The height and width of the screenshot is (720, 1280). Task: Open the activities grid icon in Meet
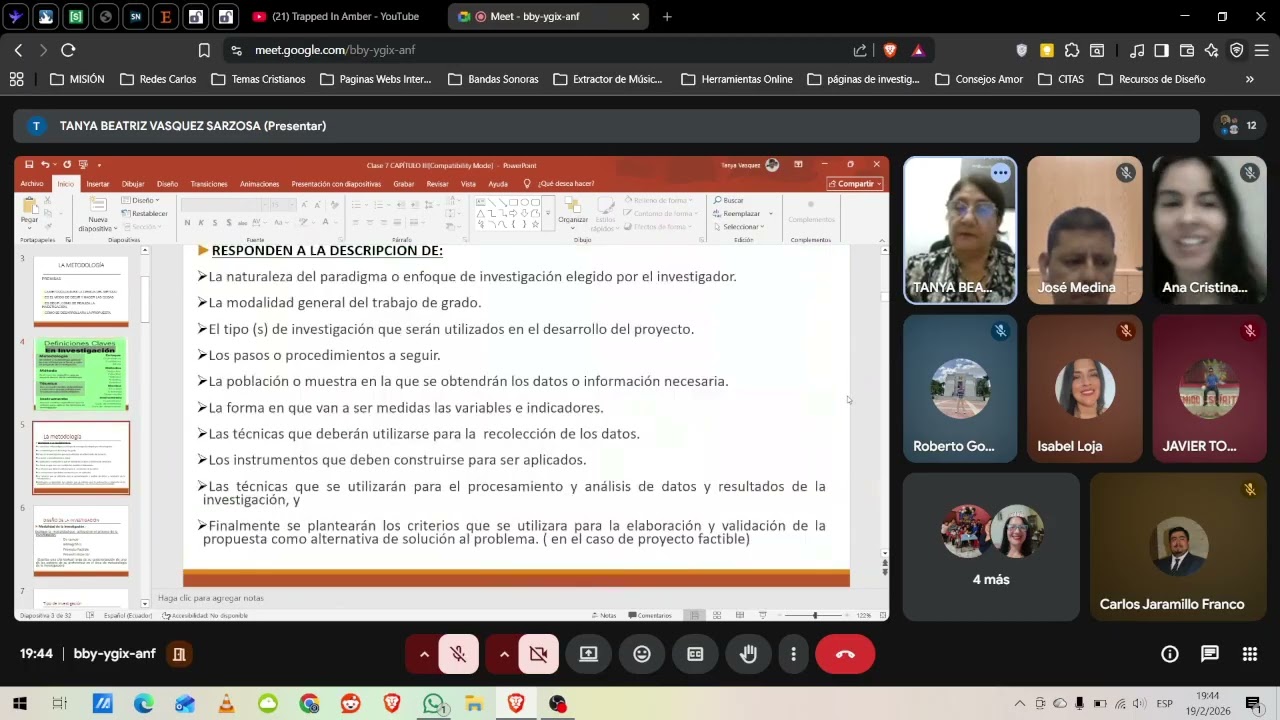(1250, 654)
